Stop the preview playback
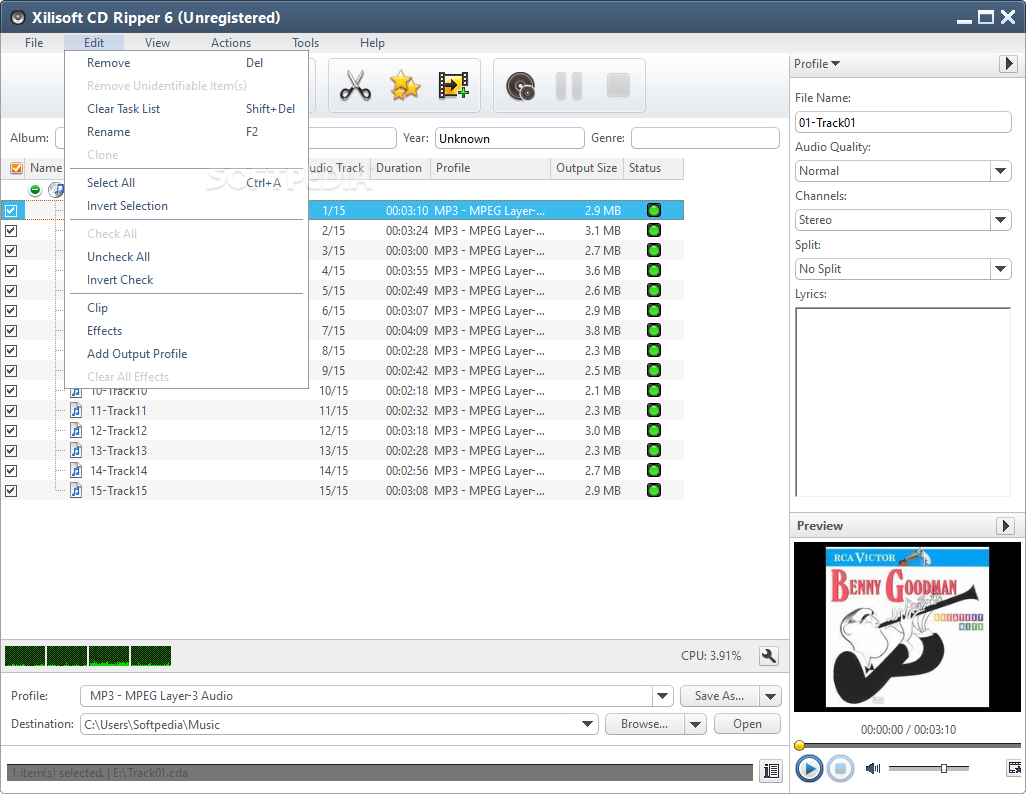Screen dimensions: 1026x794 (840, 768)
